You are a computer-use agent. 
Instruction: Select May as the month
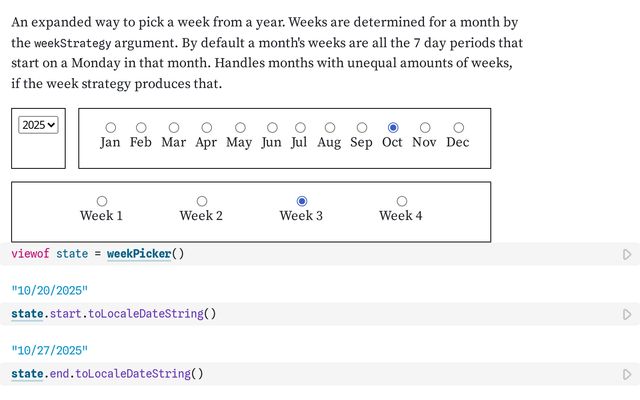239,128
